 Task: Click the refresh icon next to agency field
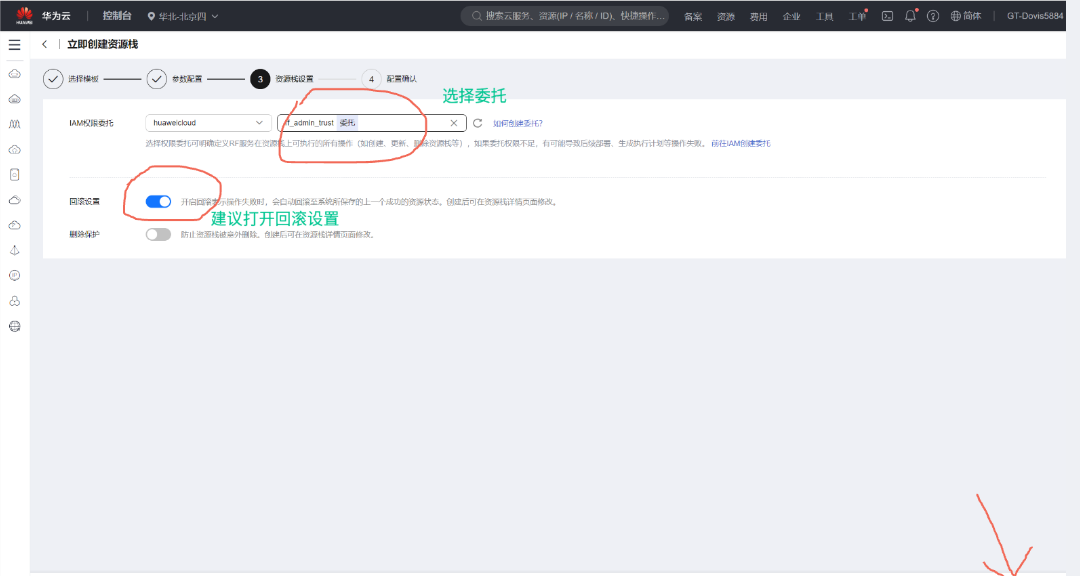click(x=478, y=123)
